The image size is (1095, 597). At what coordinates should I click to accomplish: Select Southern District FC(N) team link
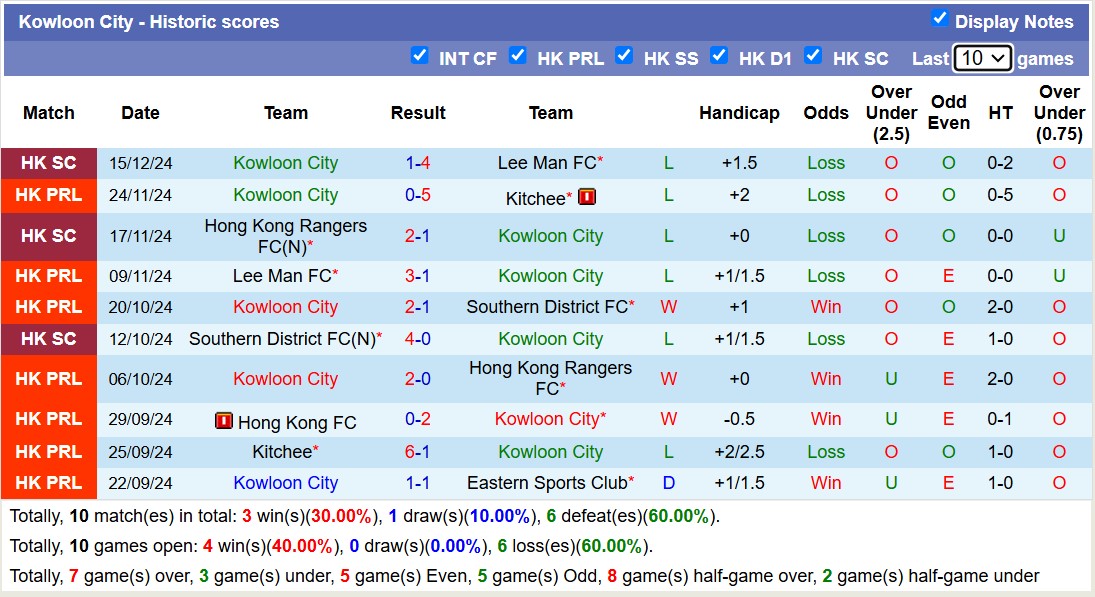pyautogui.click(x=281, y=339)
